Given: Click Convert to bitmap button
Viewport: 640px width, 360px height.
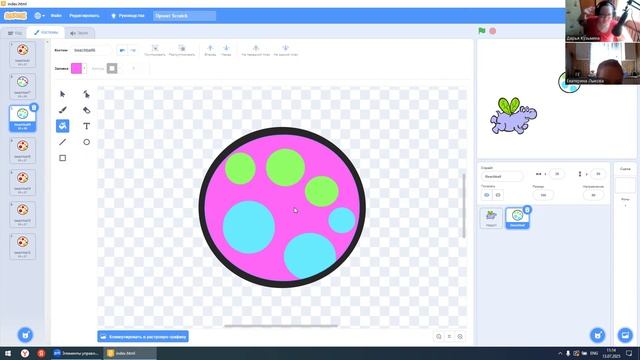Looking at the screenshot, I should tap(143, 337).
